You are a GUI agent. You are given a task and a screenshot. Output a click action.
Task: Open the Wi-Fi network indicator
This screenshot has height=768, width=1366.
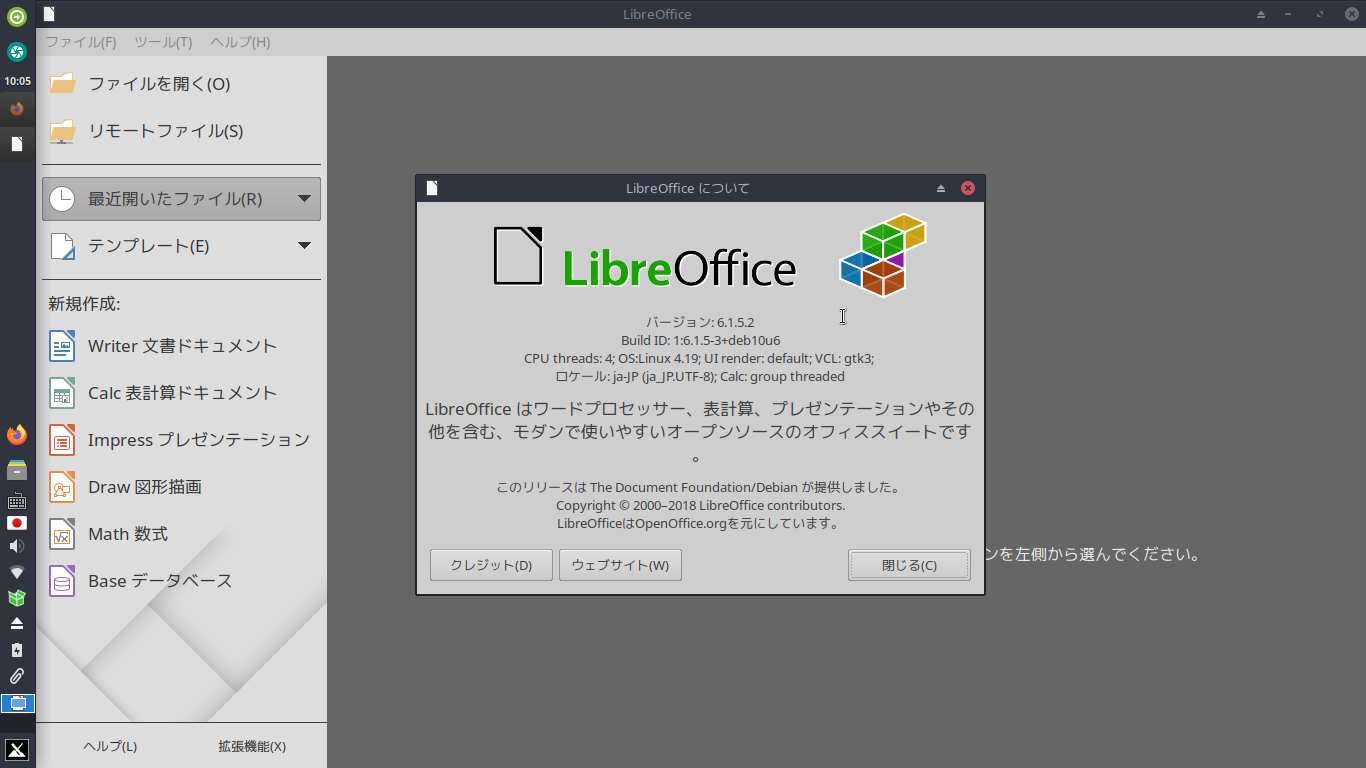pos(17,572)
